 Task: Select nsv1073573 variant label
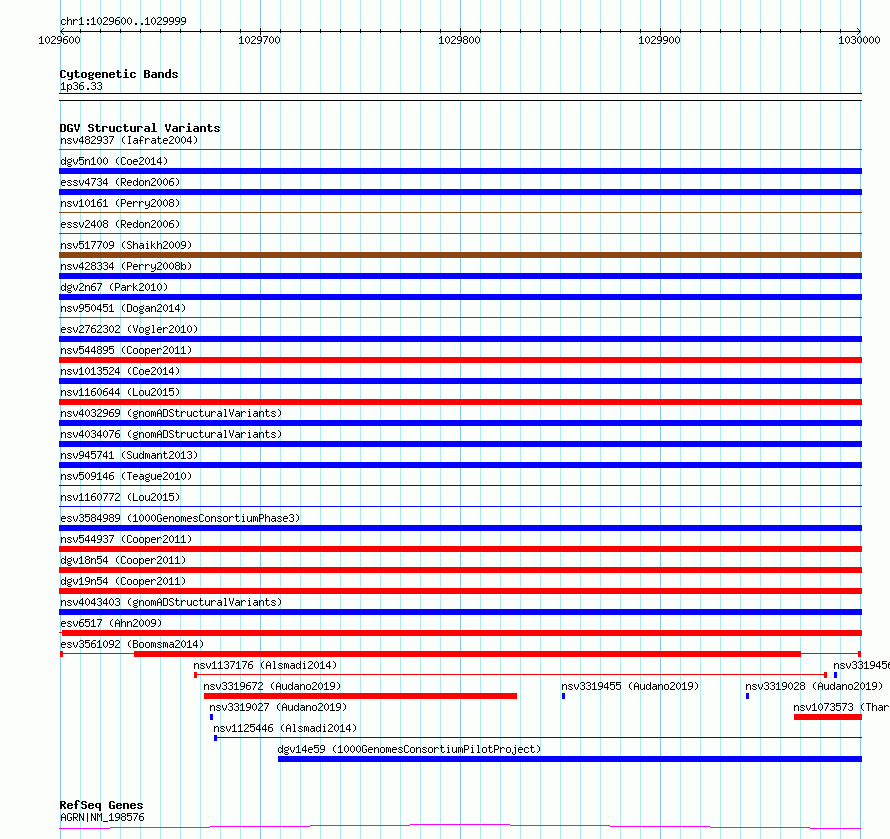coord(841,707)
